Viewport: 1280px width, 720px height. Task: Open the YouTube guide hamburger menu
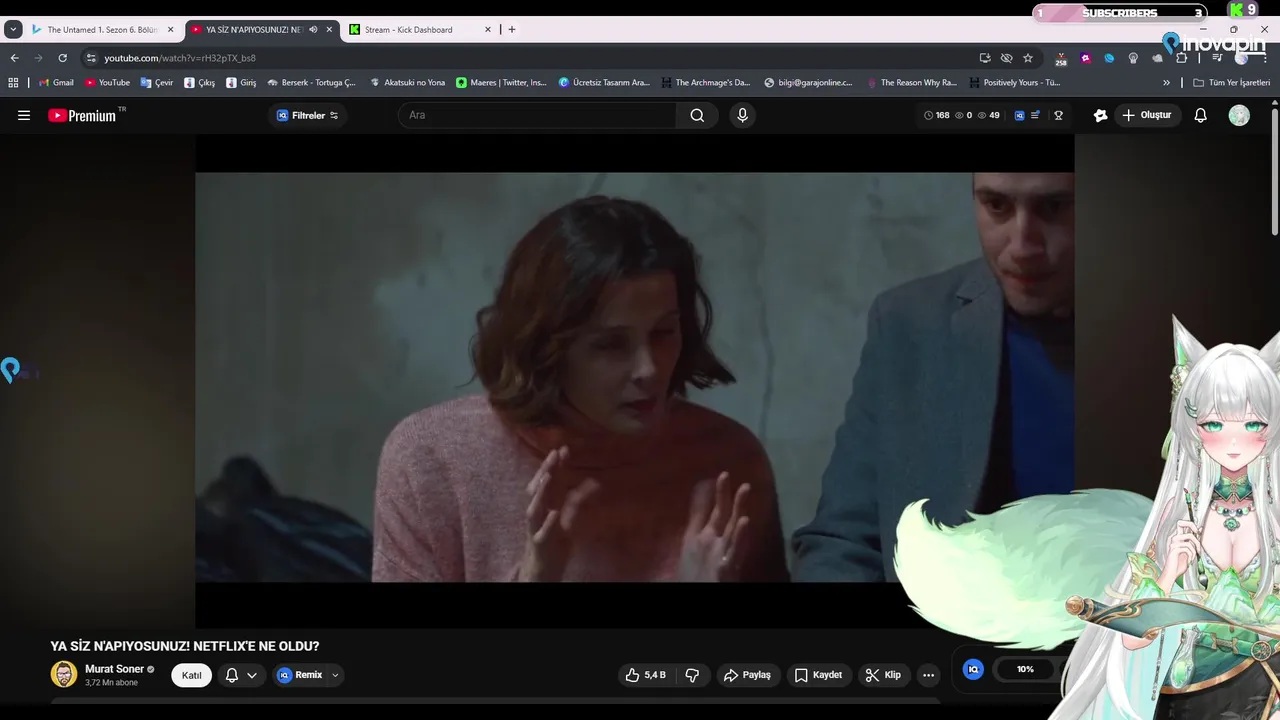(x=24, y=115)
